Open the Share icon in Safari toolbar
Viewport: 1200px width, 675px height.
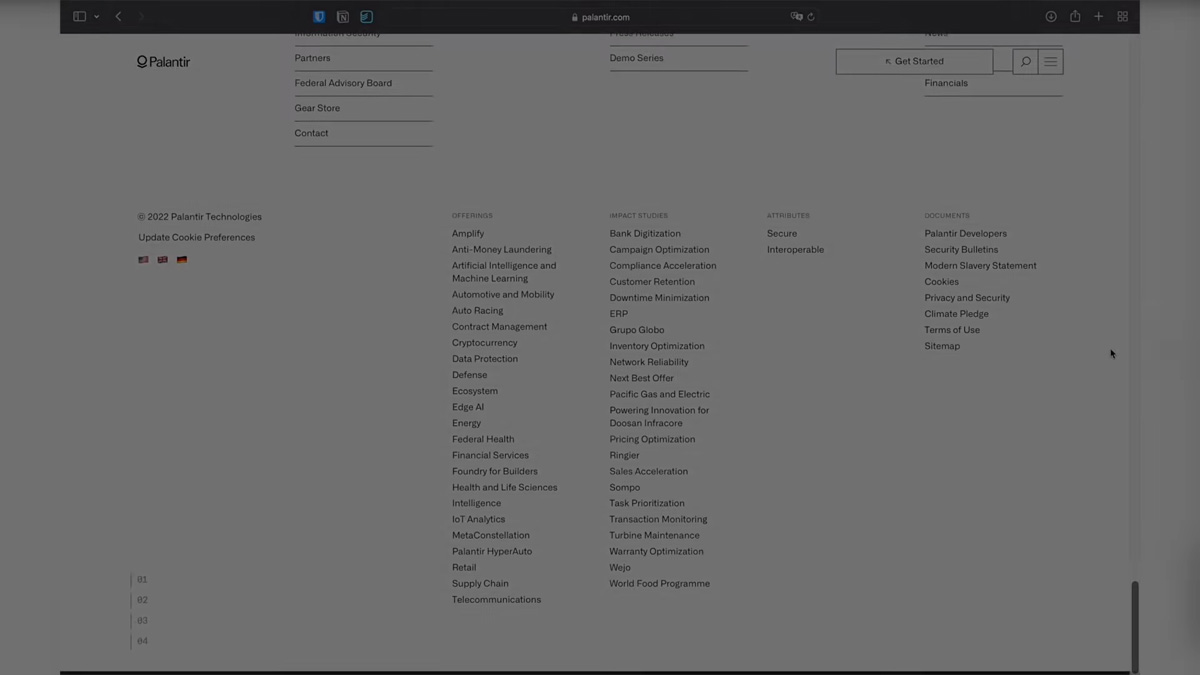[1075, 16]
